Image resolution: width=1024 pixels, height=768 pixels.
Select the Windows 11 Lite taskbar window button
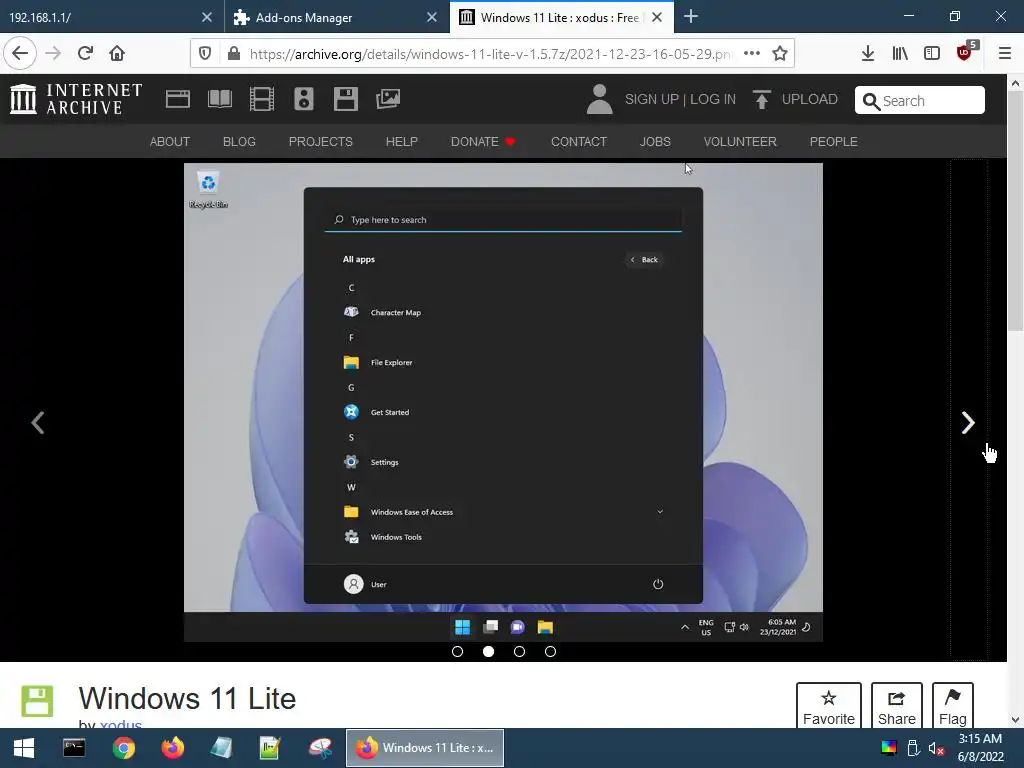pos(425,748)
